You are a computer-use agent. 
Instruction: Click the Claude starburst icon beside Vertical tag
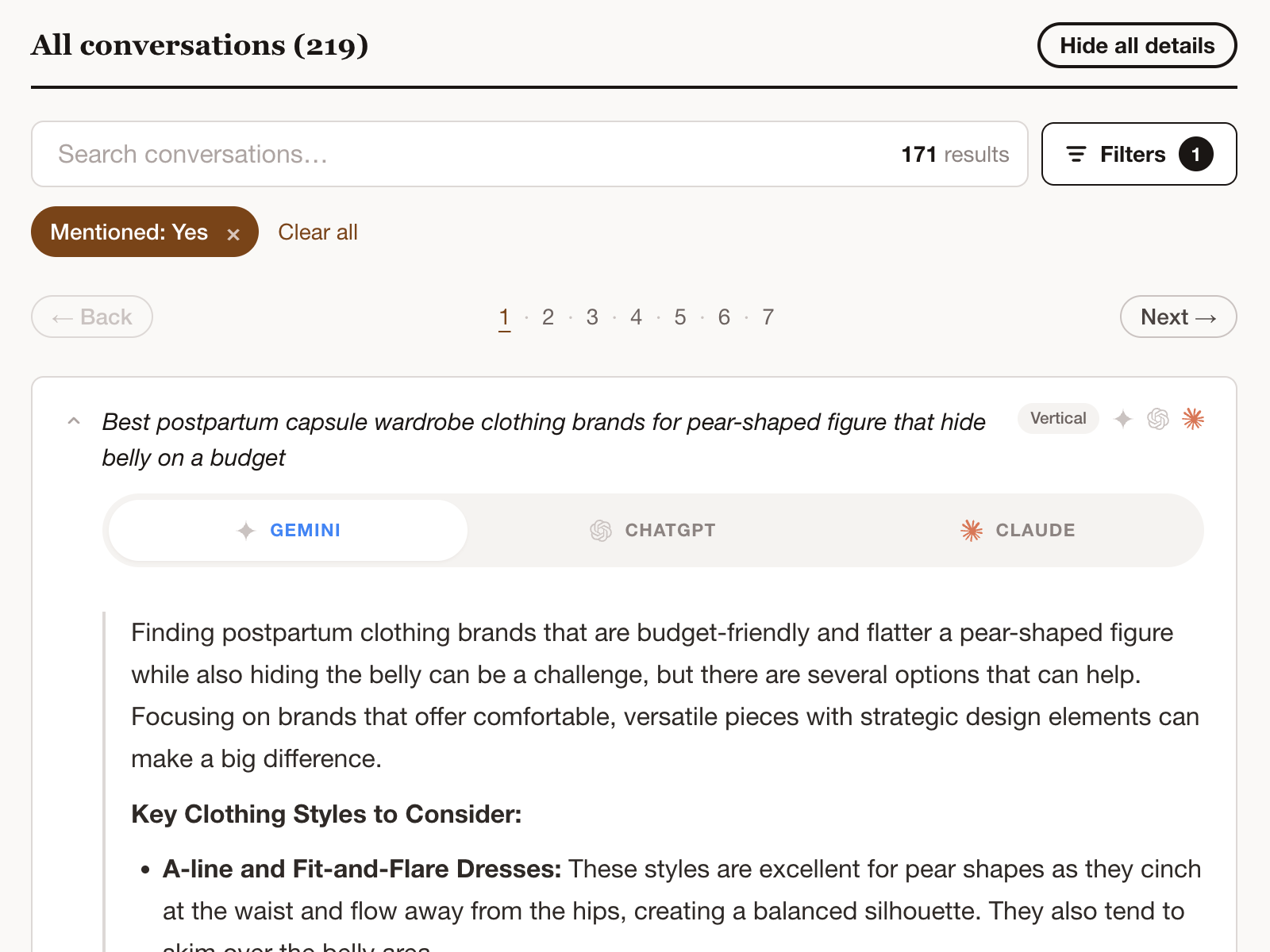coord(1193,419)
